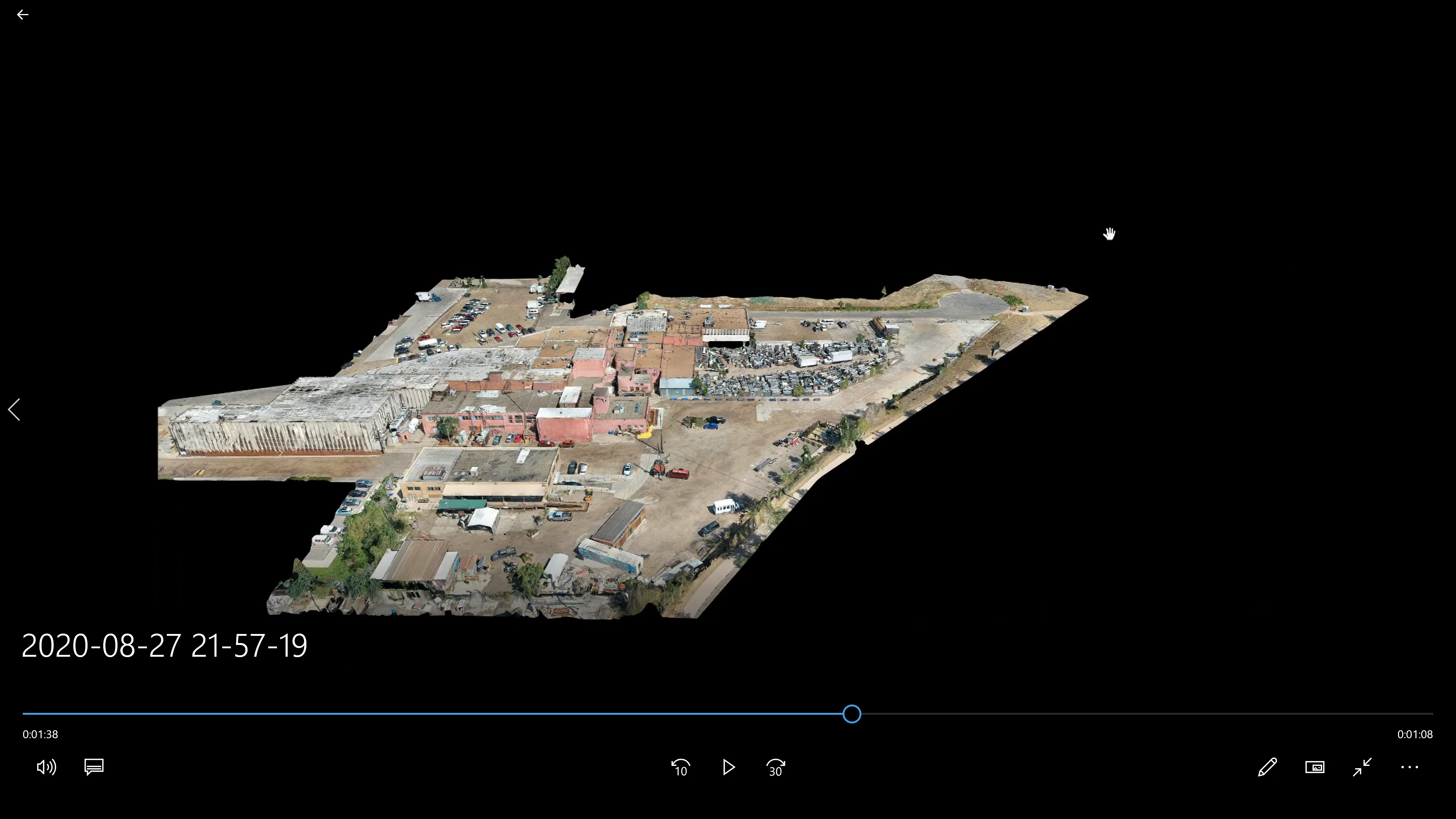Switch to mini view mode
This screenshot has height=819, width=1456.
coord(1315,767)
